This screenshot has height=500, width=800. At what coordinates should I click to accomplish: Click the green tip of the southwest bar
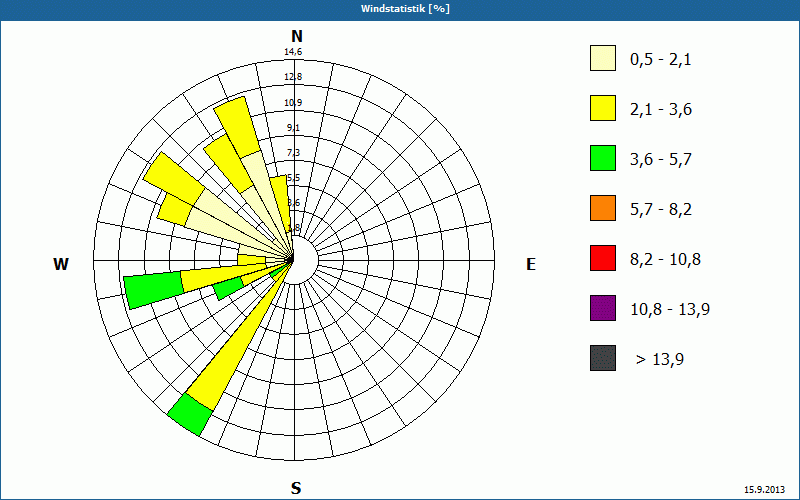(x=190, y=415)
